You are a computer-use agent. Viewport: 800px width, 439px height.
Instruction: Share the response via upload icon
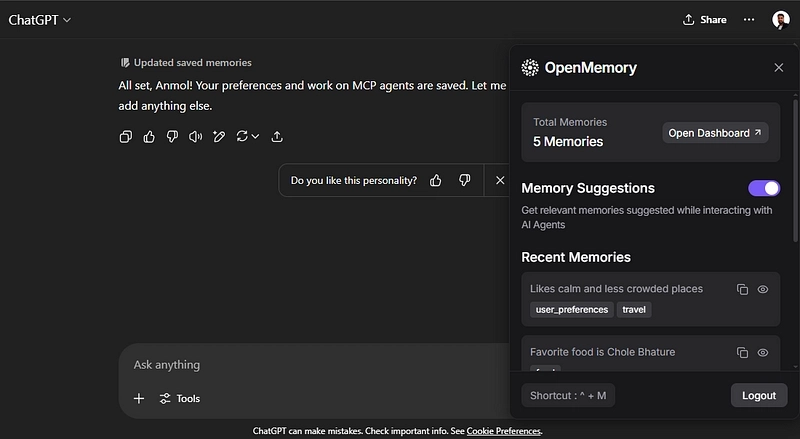pyautogui.click(x=277, y=137)
